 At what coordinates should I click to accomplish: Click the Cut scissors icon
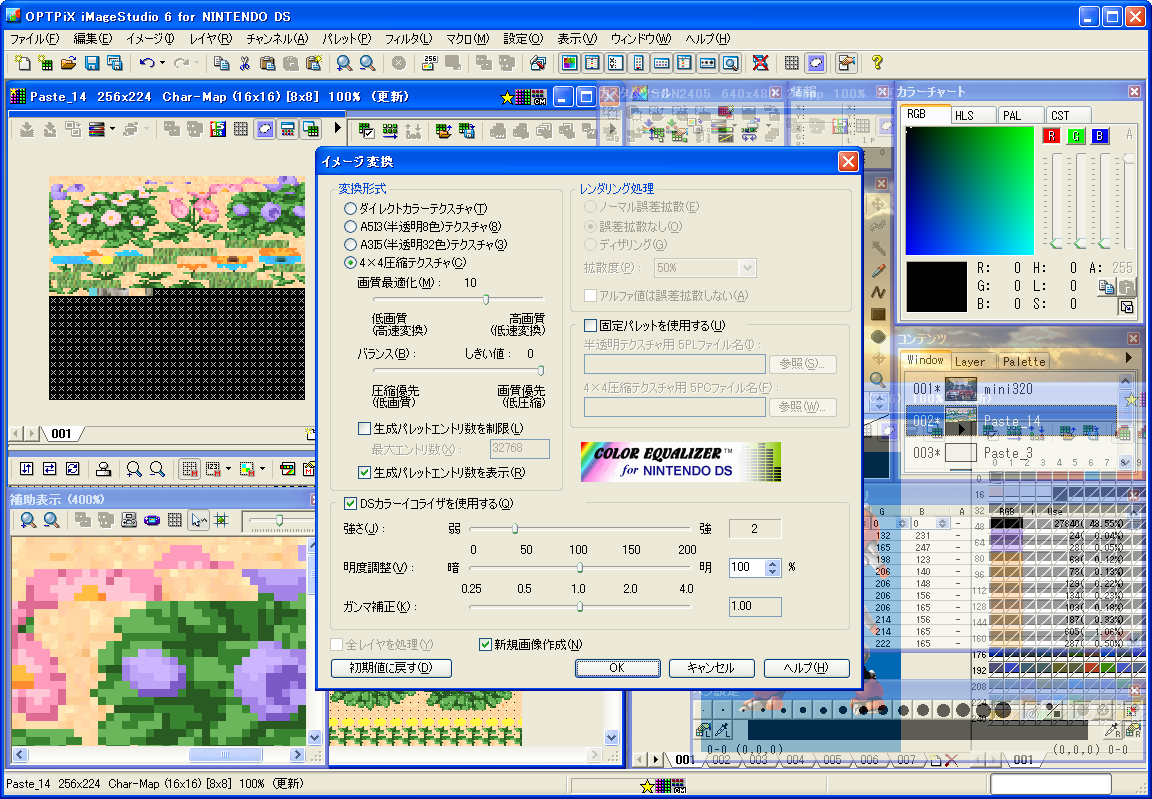coord(245,63)
